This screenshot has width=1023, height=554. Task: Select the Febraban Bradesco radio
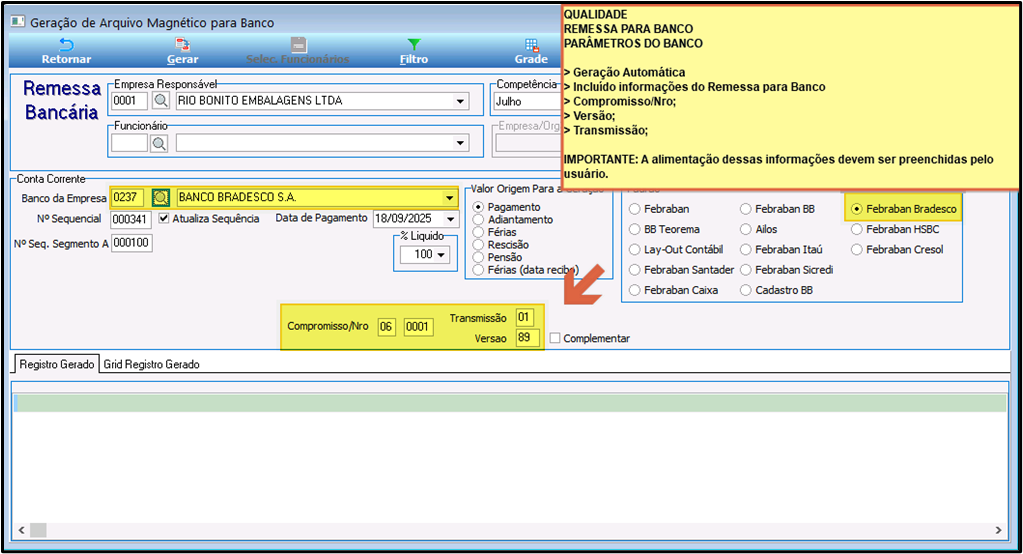coord(857,209)
